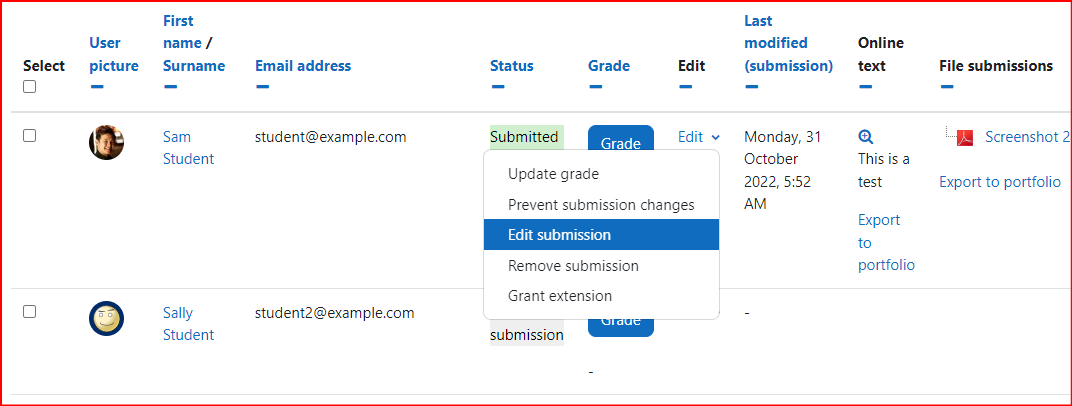Sort the table by Surname
1072x406 pixels.
coord(193,66)
